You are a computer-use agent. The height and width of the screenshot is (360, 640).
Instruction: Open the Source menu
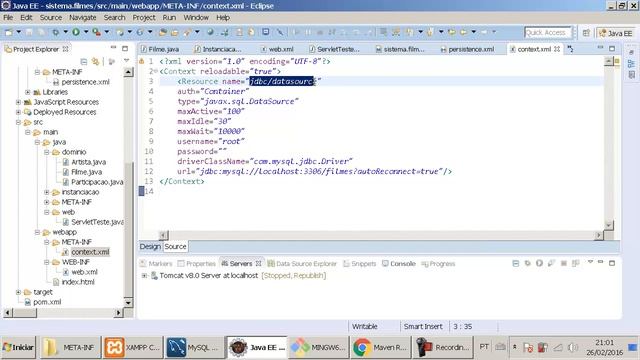(51, 18)
